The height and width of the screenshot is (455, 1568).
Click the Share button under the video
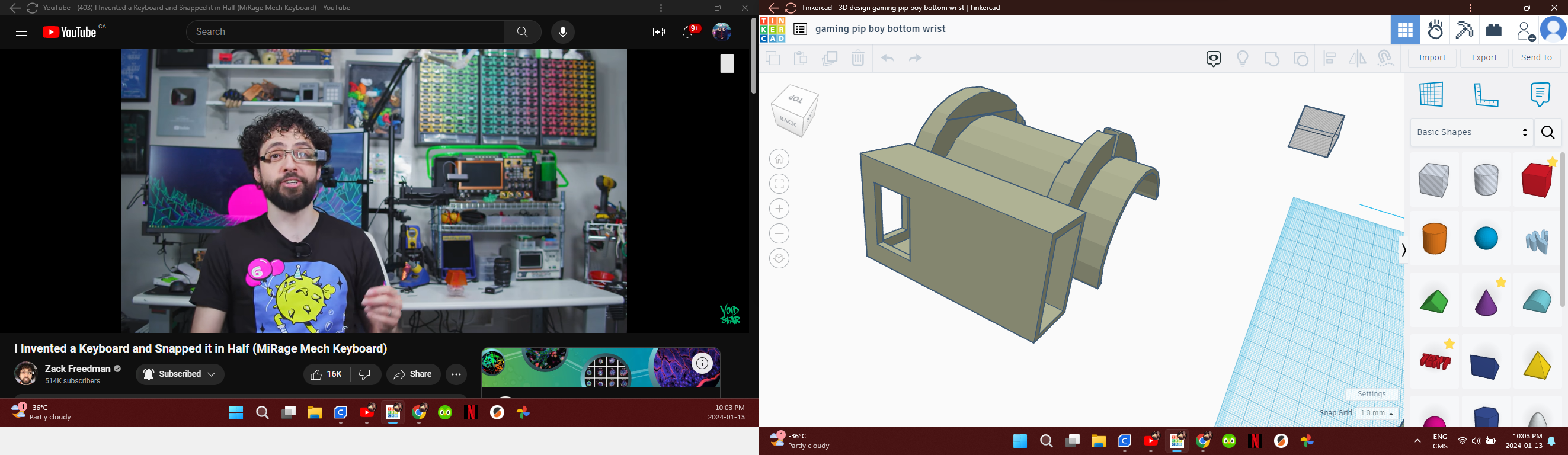[413, 374]
